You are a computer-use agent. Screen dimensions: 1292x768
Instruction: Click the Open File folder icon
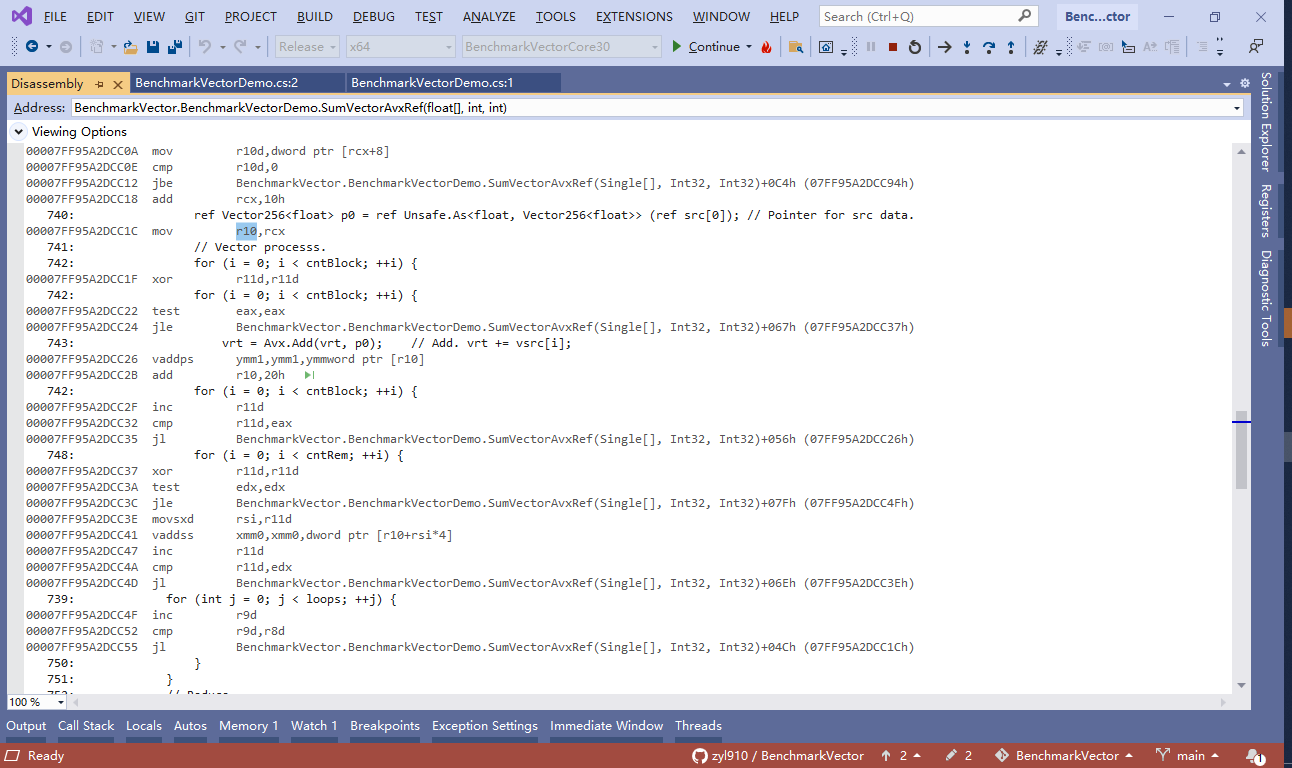click(x=130, y=47)
